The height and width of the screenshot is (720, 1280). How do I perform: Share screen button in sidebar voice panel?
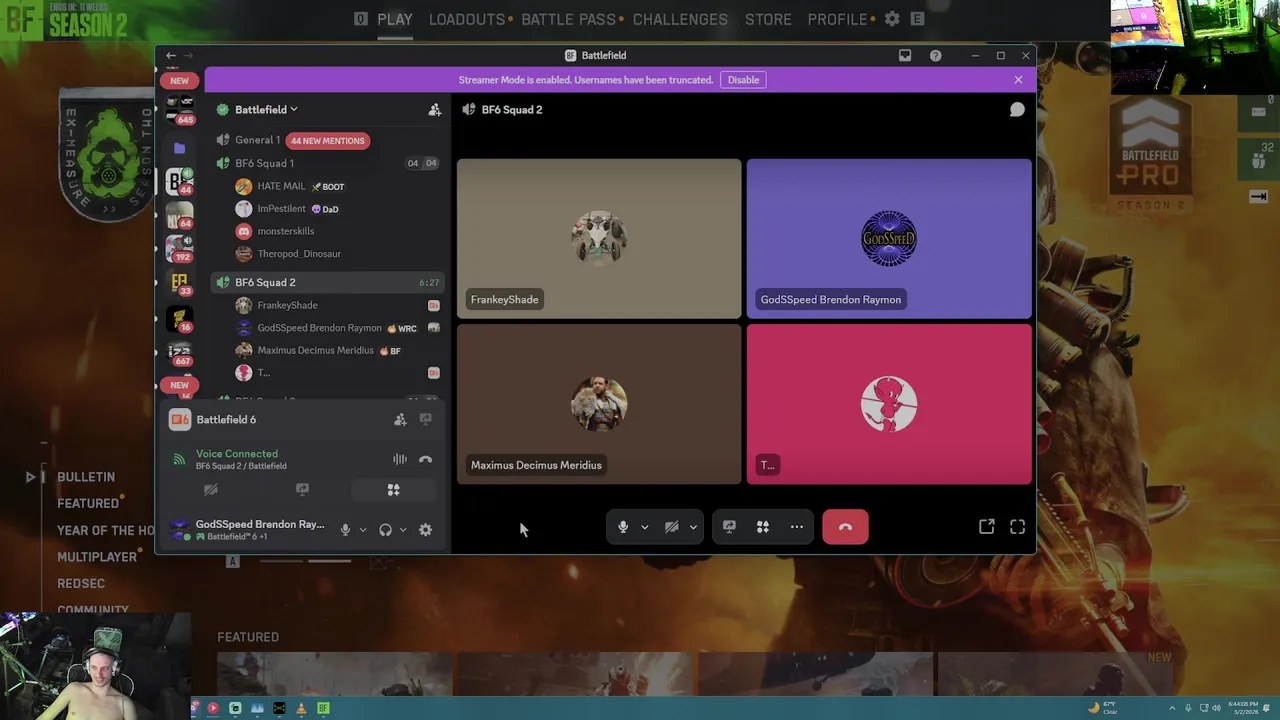click(x=302, y=490)
